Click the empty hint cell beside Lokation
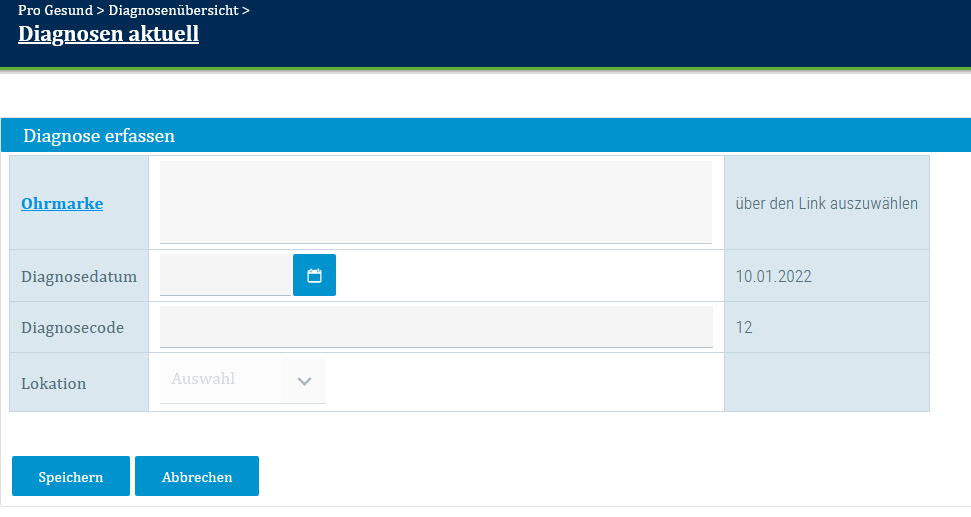Image resolution: width=971 pixels, height=517 pixels. pyautogui.click(x=826, y=382)
